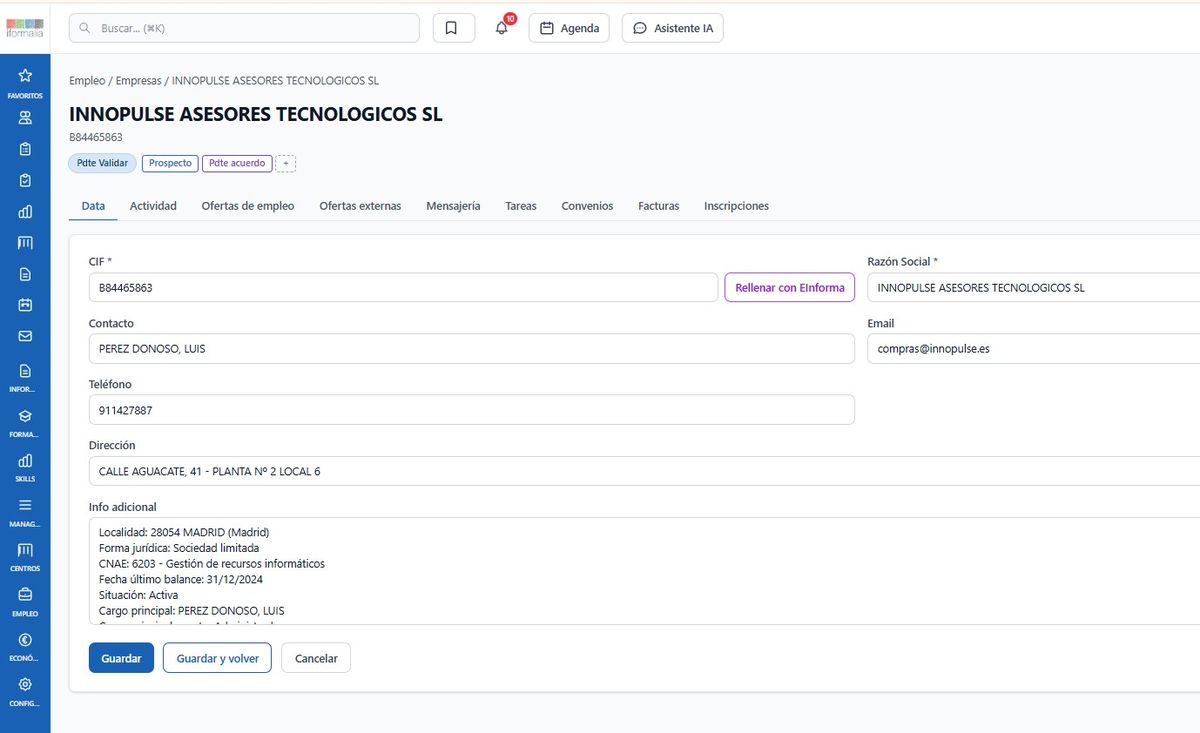Screen dimensions: 1200x733
Task: Open the clipboard checkmark sidebar icon
Action: 25,181
